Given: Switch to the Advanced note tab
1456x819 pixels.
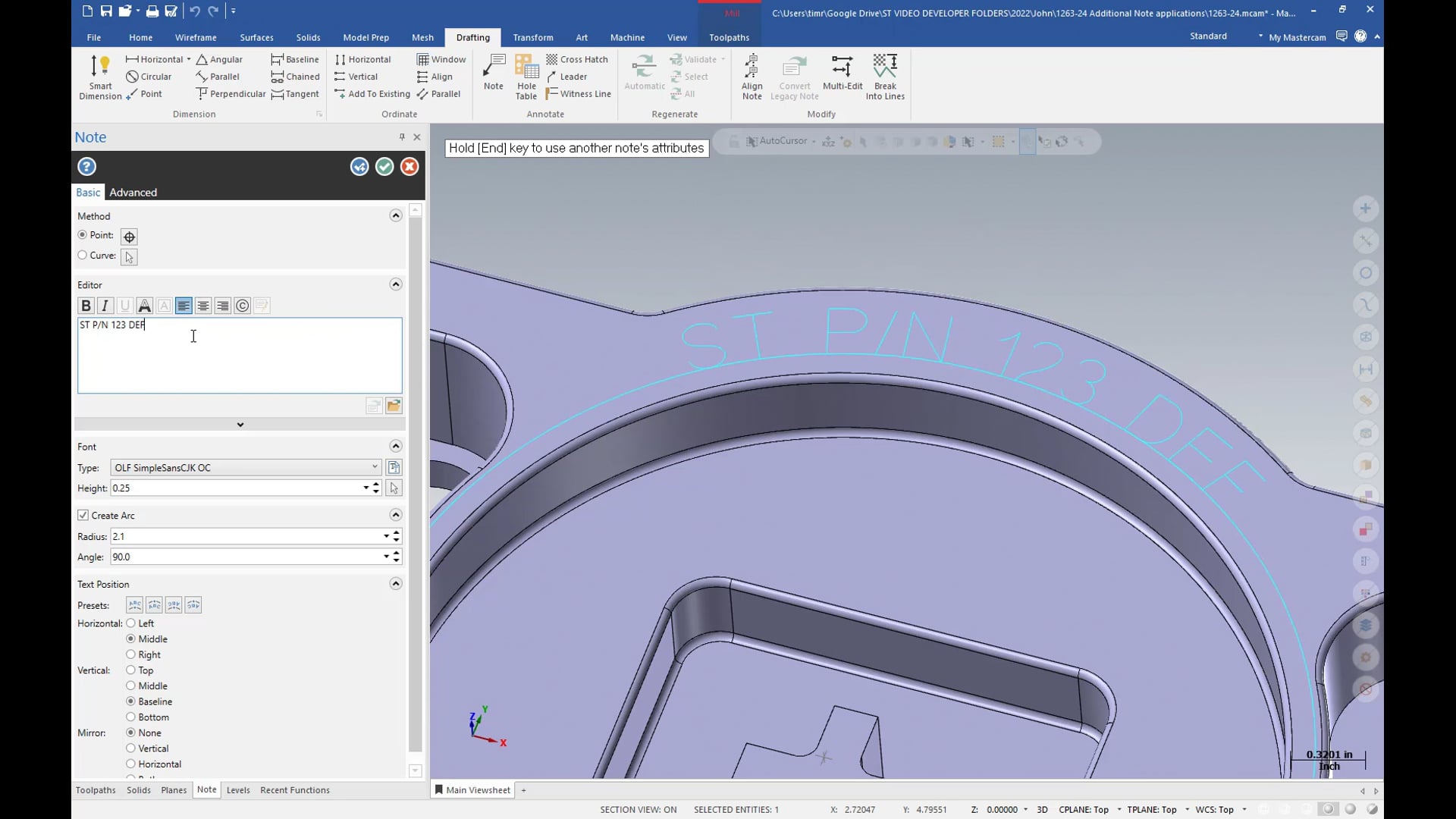Looking at the screenshot, I should [x=132, y=192].
